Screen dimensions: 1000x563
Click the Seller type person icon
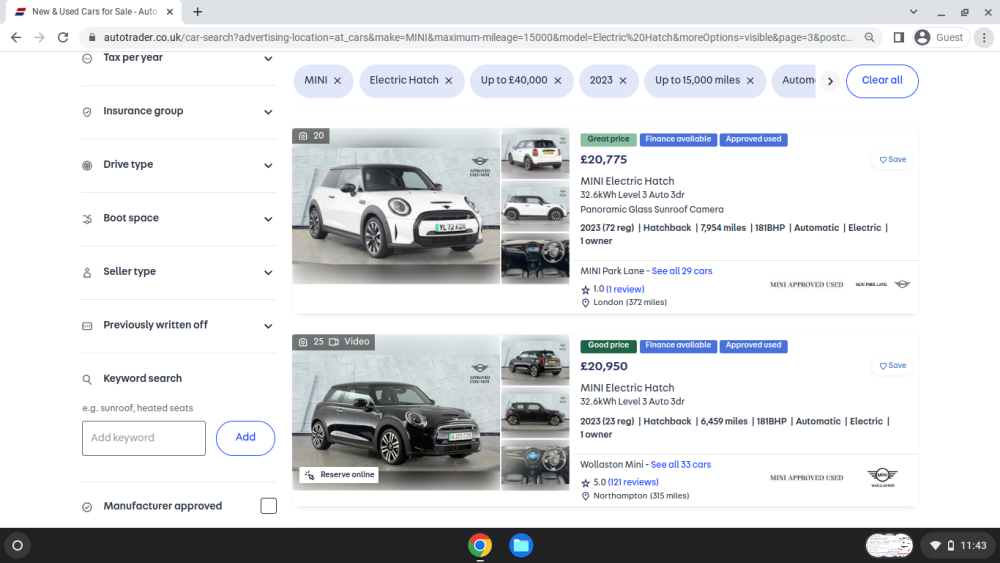[x=87, y=273]
